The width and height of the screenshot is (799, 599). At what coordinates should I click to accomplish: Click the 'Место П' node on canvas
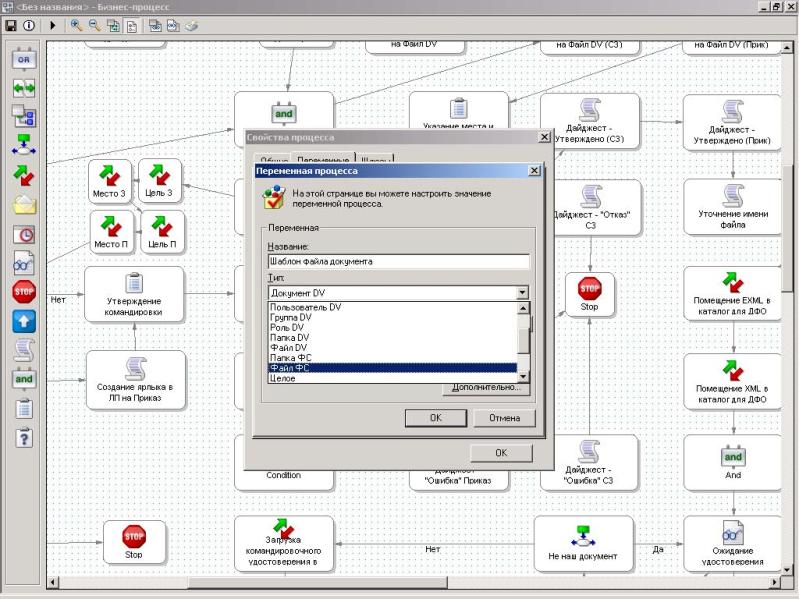coord(111,232)
